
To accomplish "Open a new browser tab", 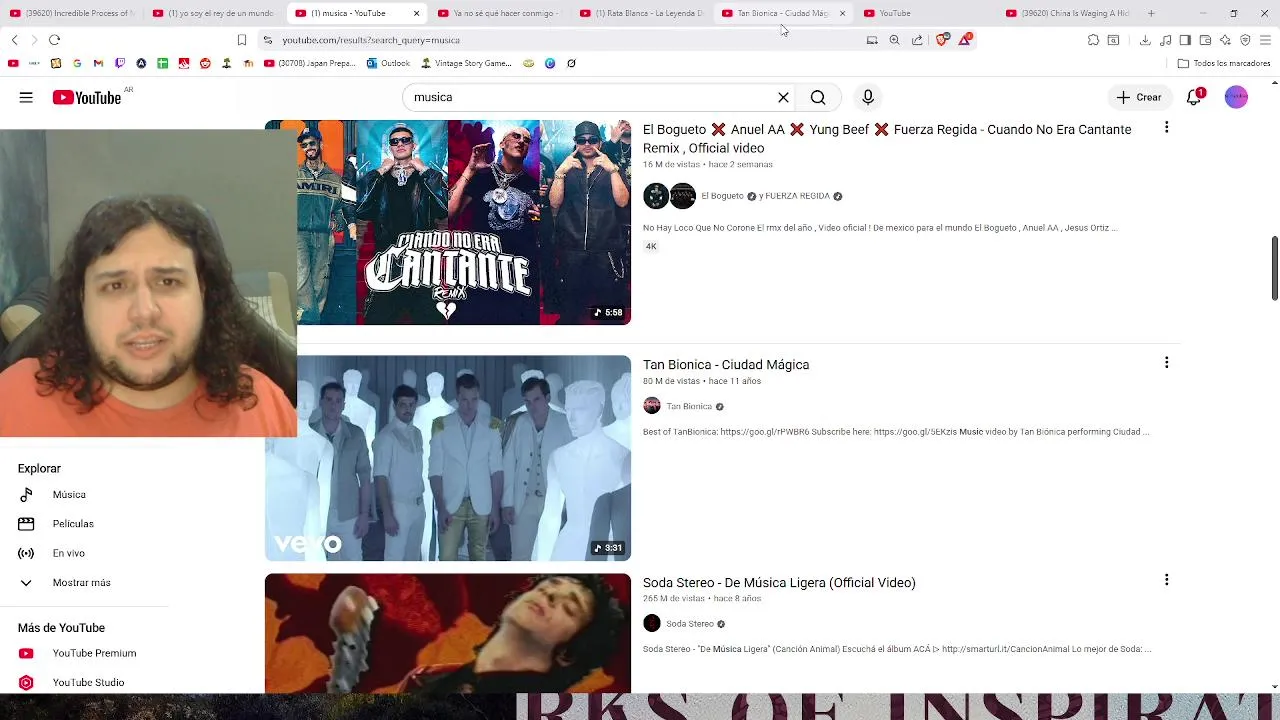I will click(1151, 13).
